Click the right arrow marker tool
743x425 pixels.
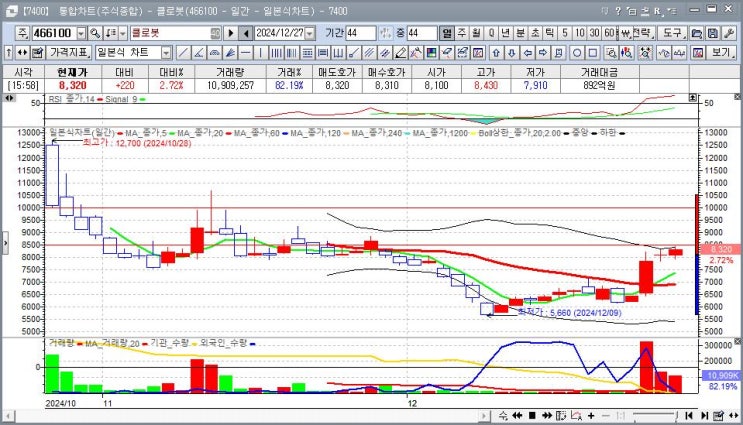[543, 53]
